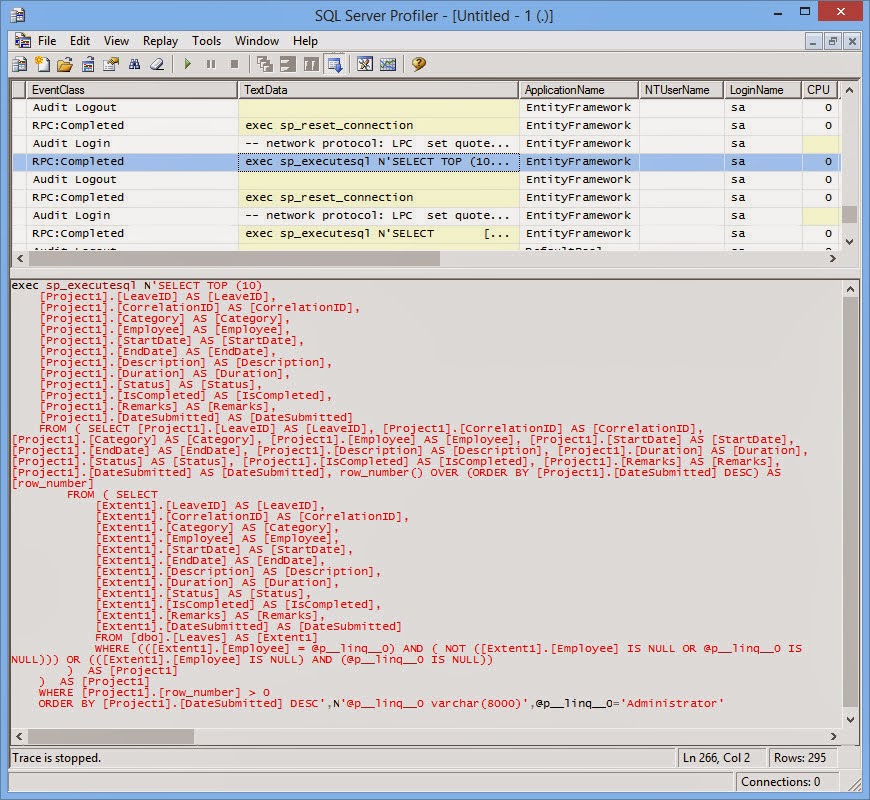Select second 'exec sp_reset_connection' TextData cell
Image resolution: width=870 pixels, height=800 pixels.
(x=378, y=198)
